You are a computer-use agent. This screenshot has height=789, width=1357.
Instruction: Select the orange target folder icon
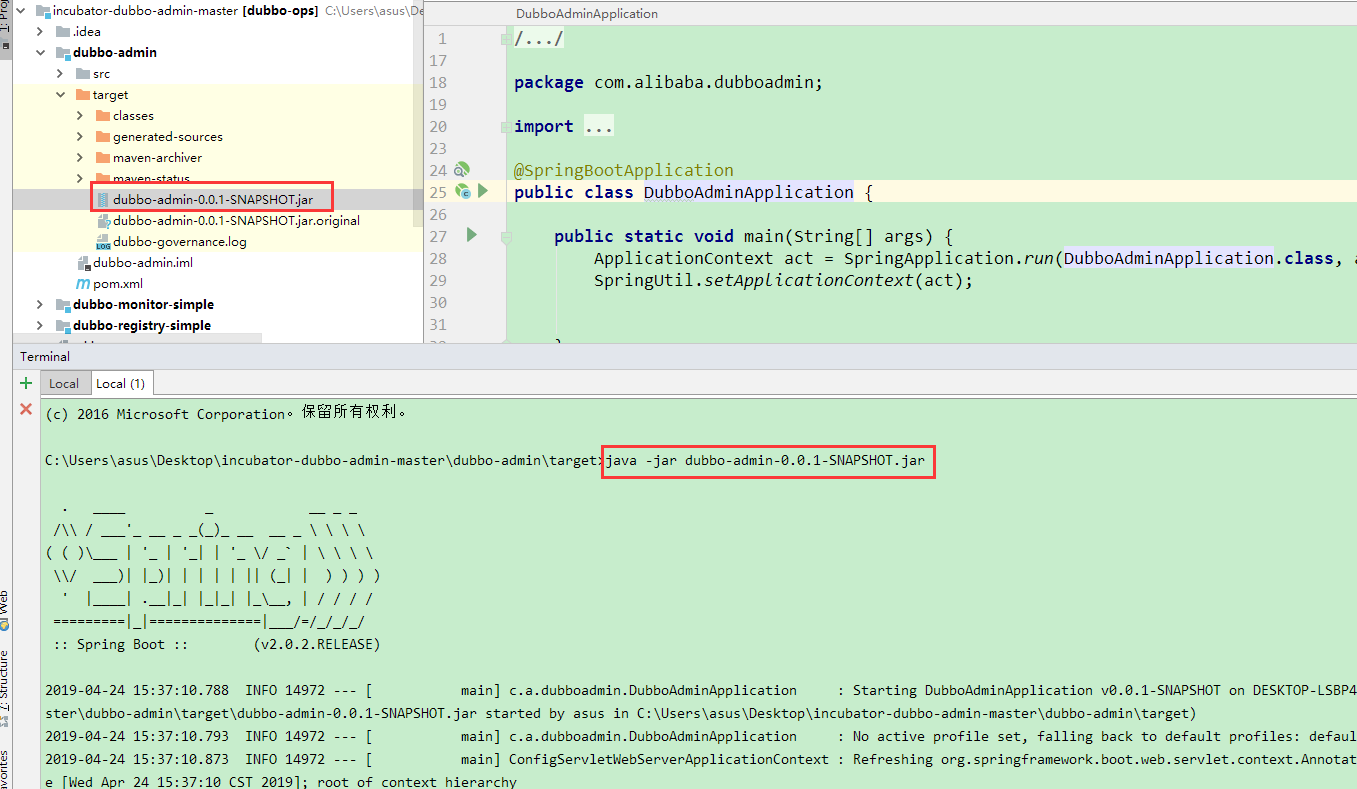[x=83, y=95]
